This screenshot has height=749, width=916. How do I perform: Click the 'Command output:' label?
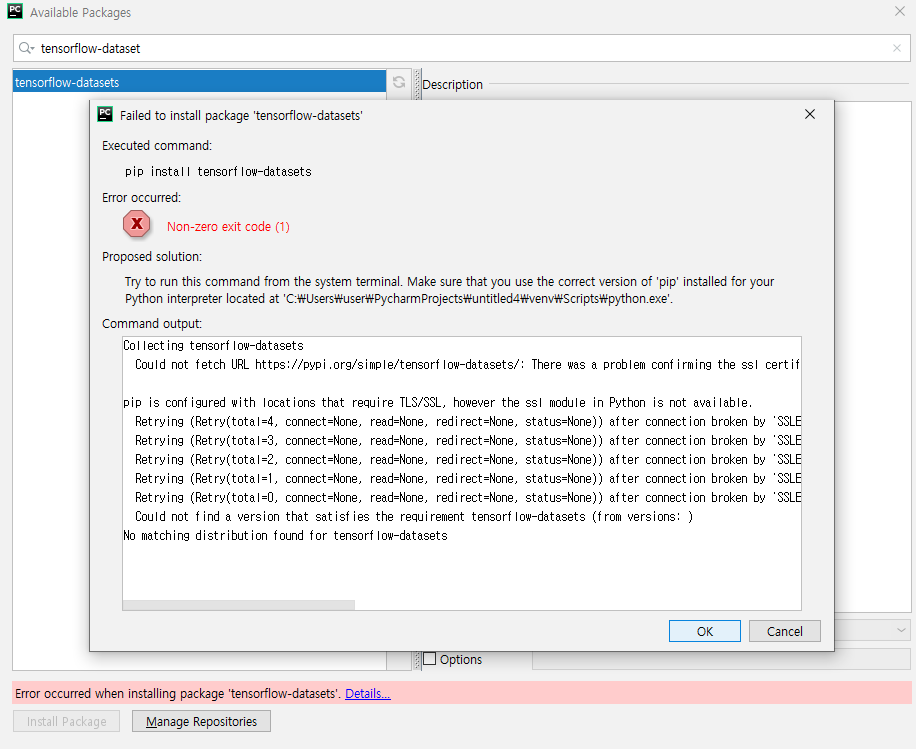pos(152,324)
